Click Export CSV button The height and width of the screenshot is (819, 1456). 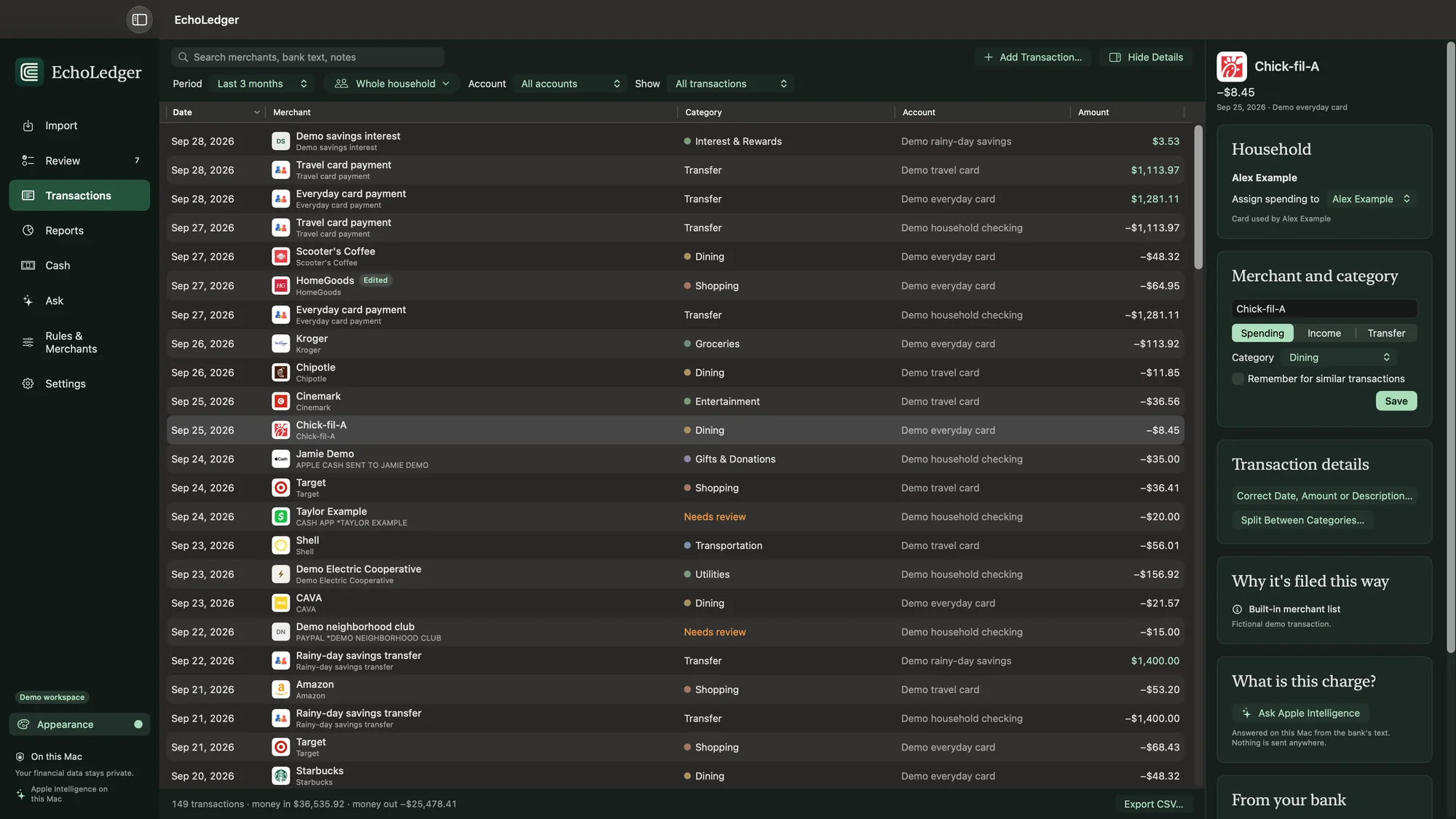coord(1153,804)
